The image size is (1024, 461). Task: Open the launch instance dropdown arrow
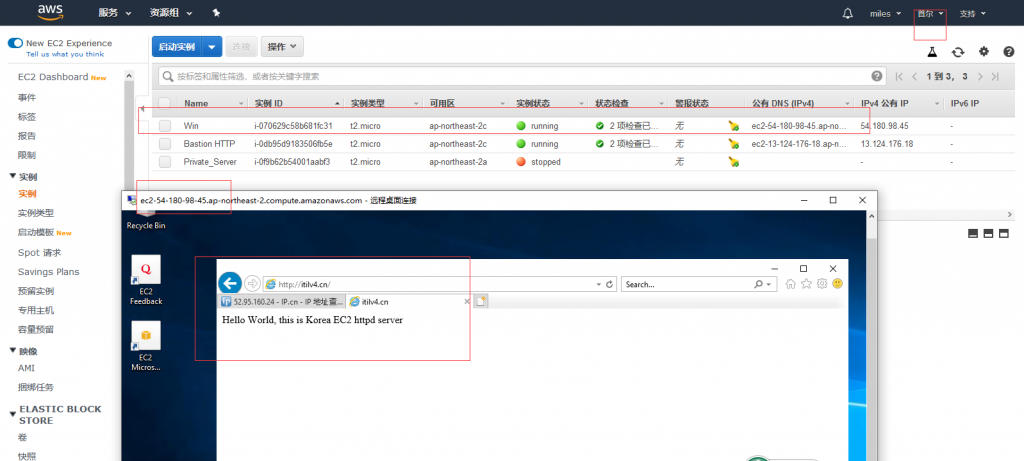[212, 47]
